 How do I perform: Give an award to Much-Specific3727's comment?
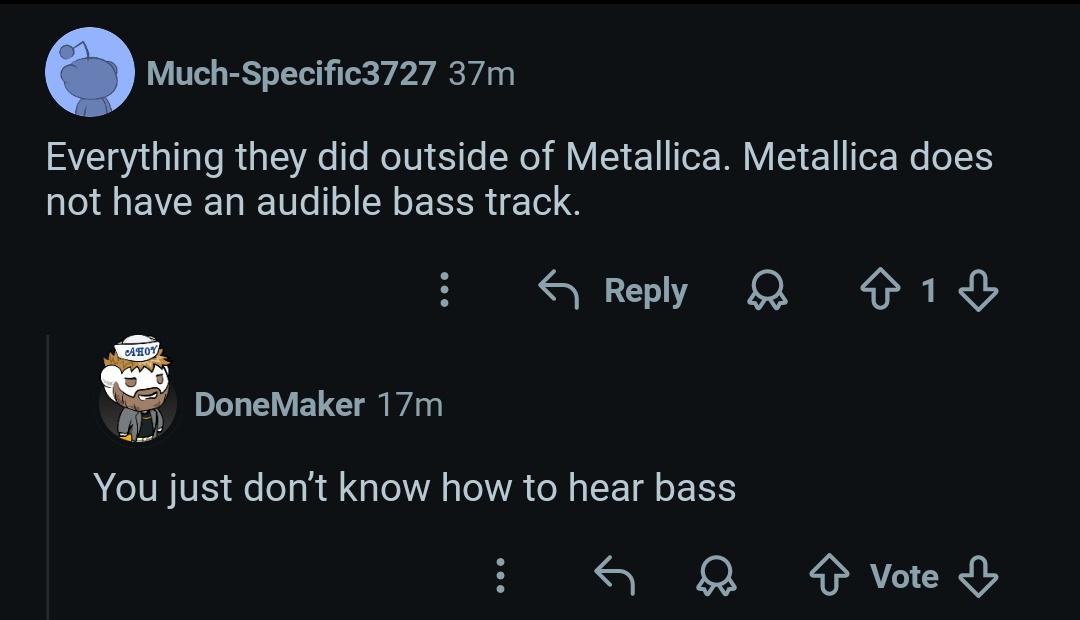tap(768, 291)
